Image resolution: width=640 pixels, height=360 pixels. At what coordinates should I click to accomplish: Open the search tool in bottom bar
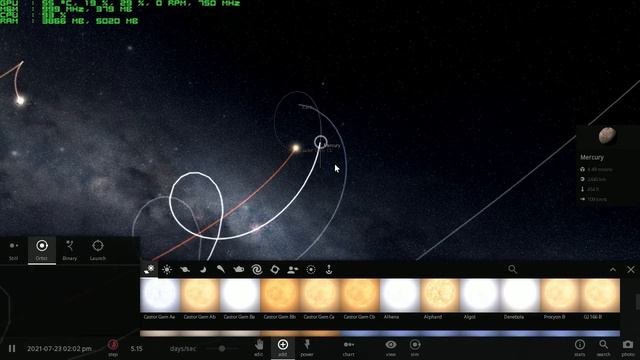click(603, 347)
